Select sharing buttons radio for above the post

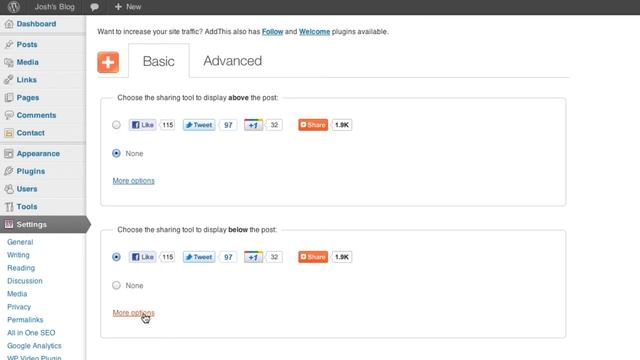[x=116, y=125]
